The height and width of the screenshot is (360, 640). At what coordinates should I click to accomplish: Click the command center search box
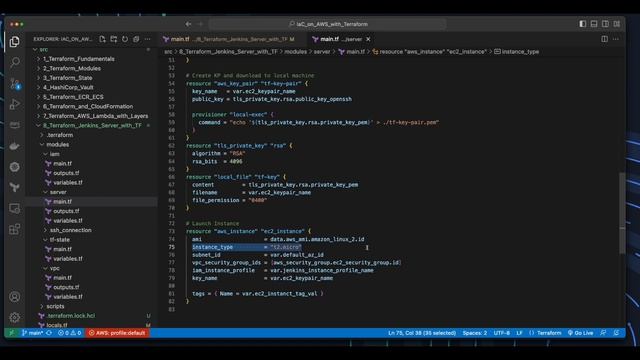tap(328, 24)
